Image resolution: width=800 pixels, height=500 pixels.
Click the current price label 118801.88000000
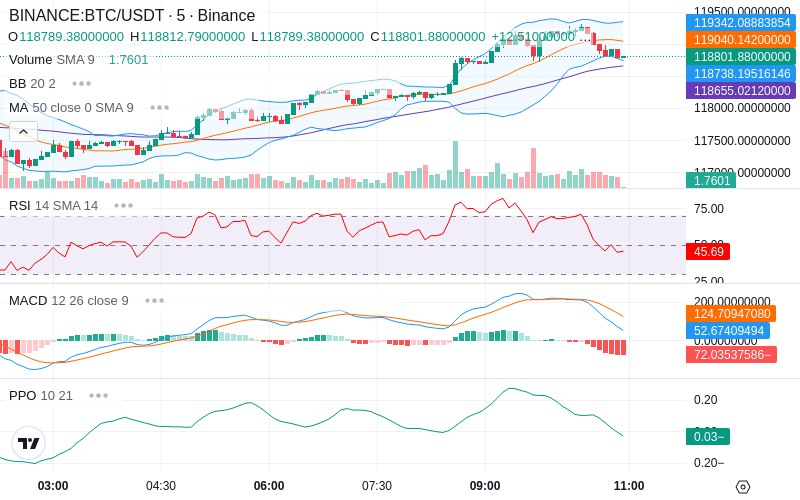click(x=741, y=57)
